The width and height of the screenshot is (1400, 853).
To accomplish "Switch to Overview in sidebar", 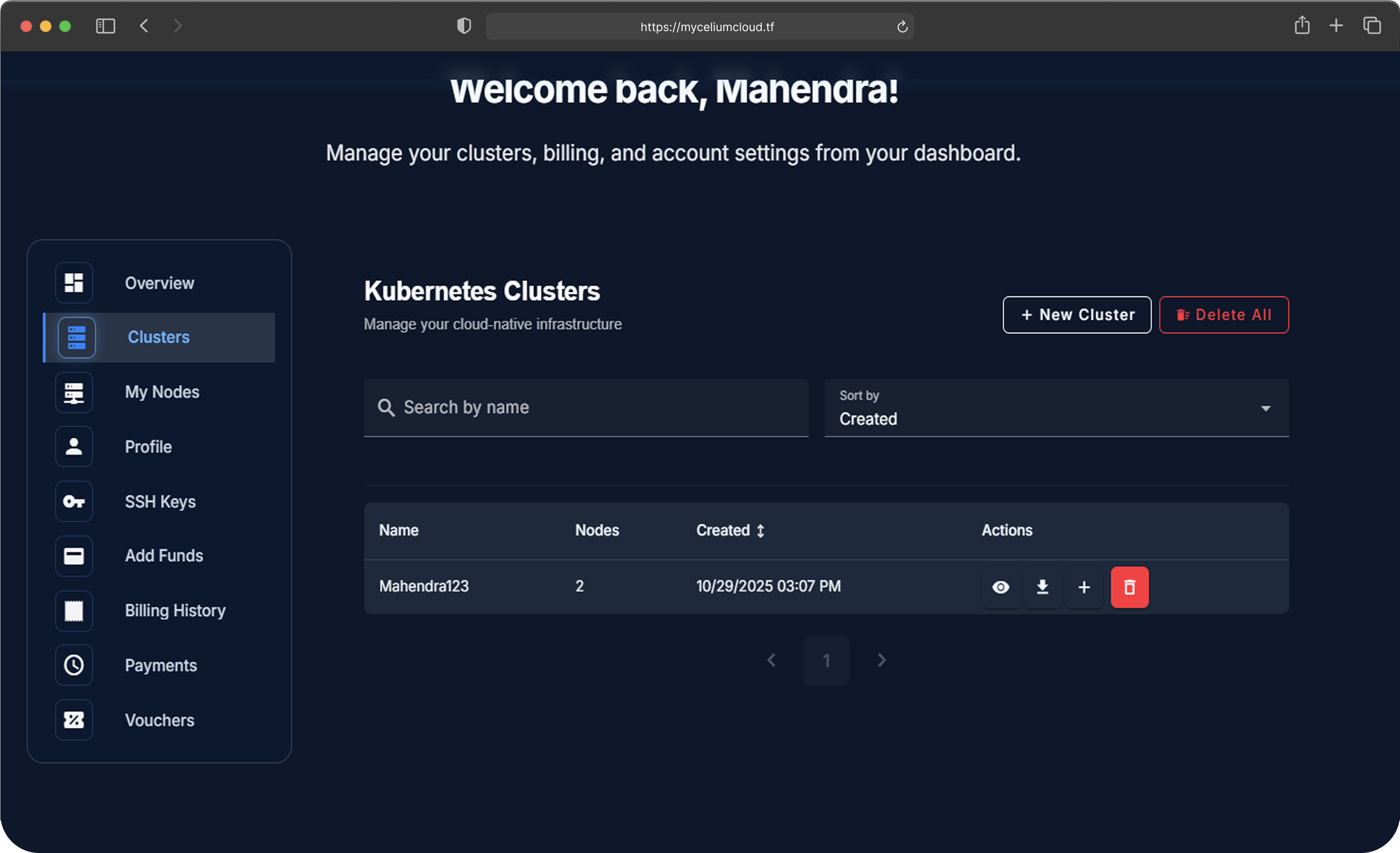I will (x=159, y=283).
